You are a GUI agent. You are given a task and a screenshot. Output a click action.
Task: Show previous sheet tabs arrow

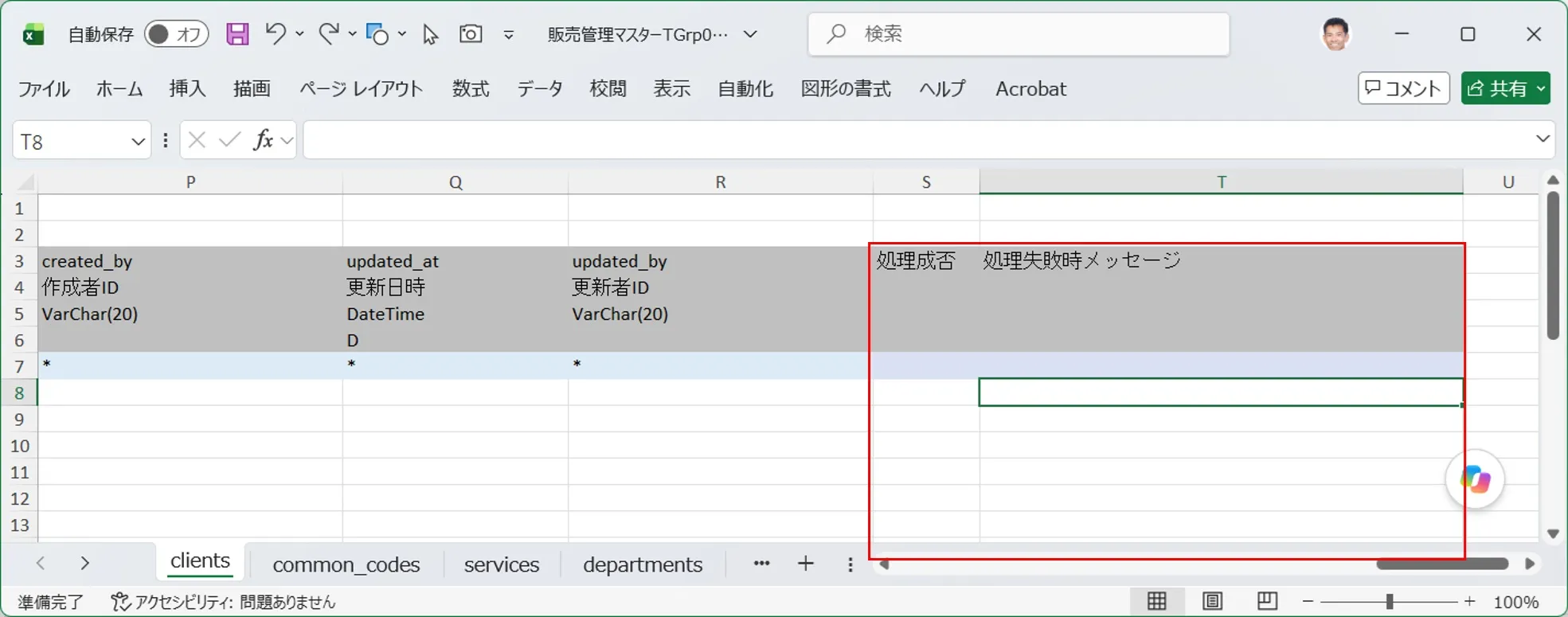[41, 564]
